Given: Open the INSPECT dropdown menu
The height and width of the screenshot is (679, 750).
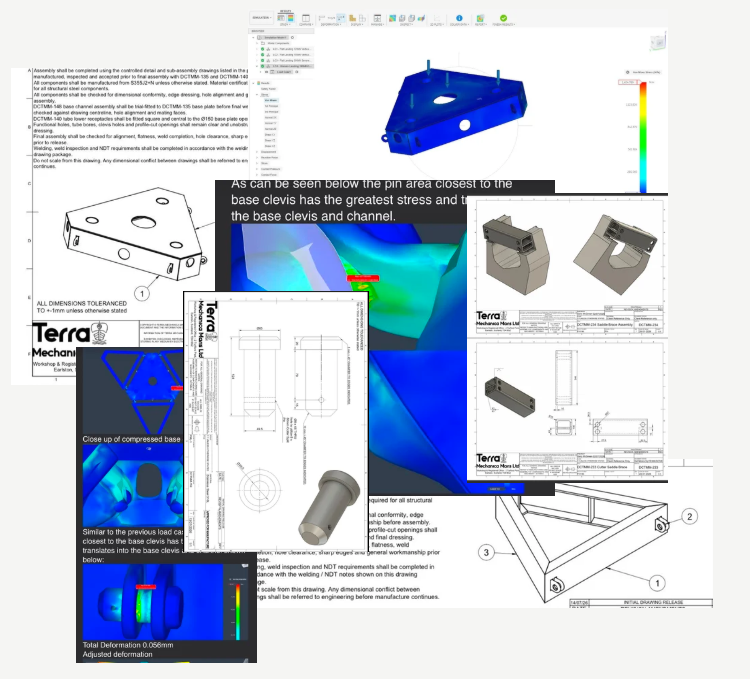Looking at the screenshot, I should pos(406,24).
